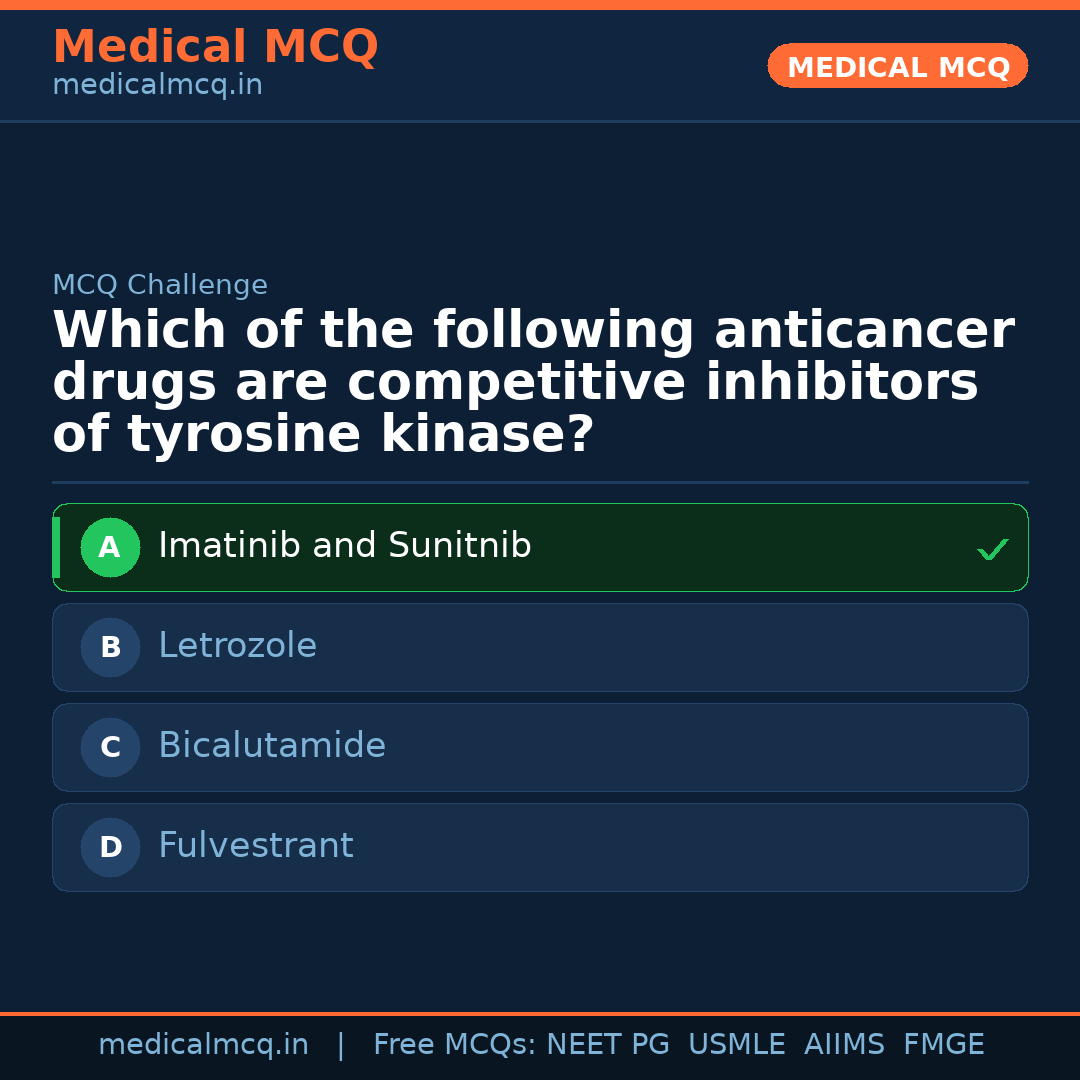Click the letter B circle icon

pos(110,647)
